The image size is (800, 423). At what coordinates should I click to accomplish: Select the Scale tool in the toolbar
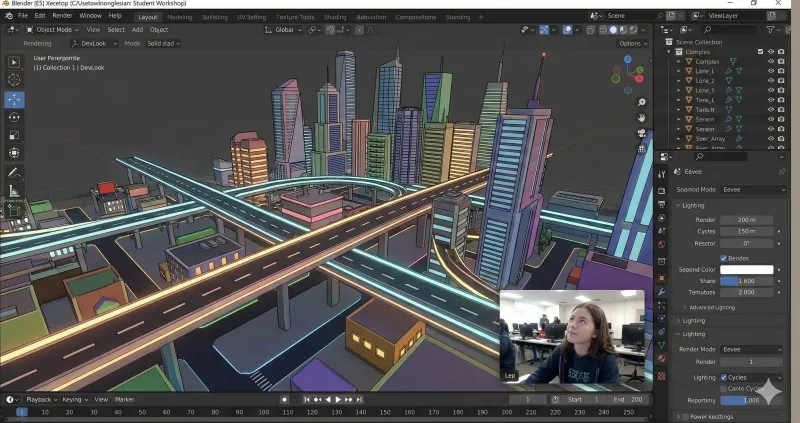pyautogui.click(x=15, y=135)
